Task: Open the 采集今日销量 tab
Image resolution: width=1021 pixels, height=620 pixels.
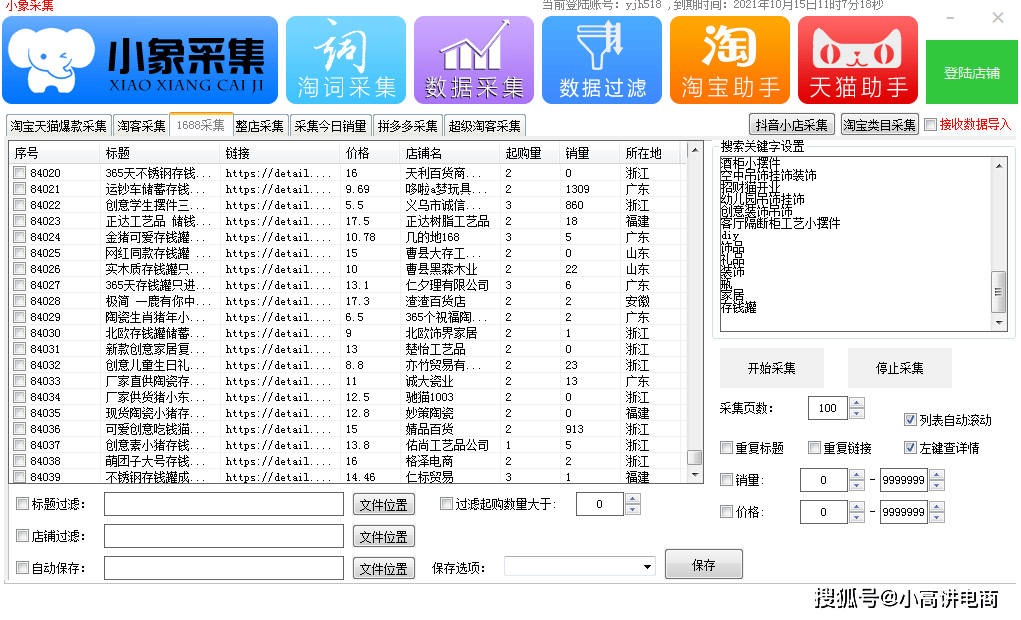Action: point(330,126)
